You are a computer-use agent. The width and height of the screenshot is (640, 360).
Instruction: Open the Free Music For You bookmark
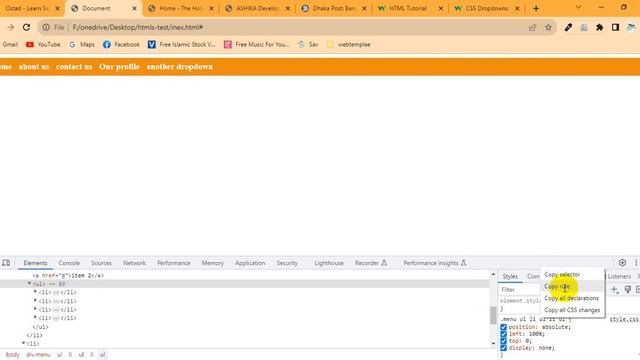(x=257, y=44)
